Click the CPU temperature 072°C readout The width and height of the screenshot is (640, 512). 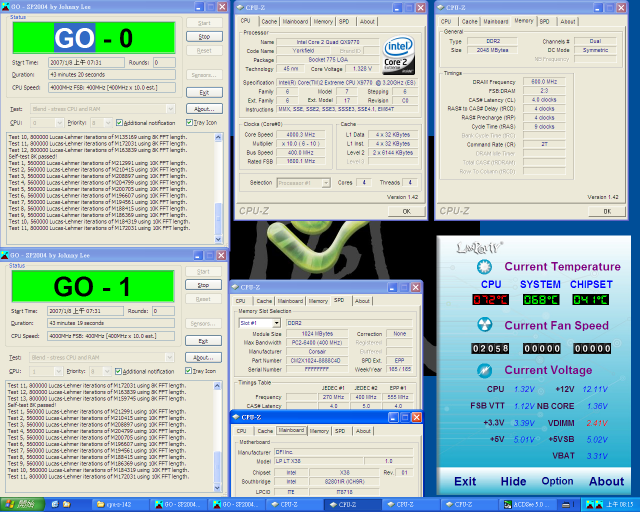coord(490,300)
